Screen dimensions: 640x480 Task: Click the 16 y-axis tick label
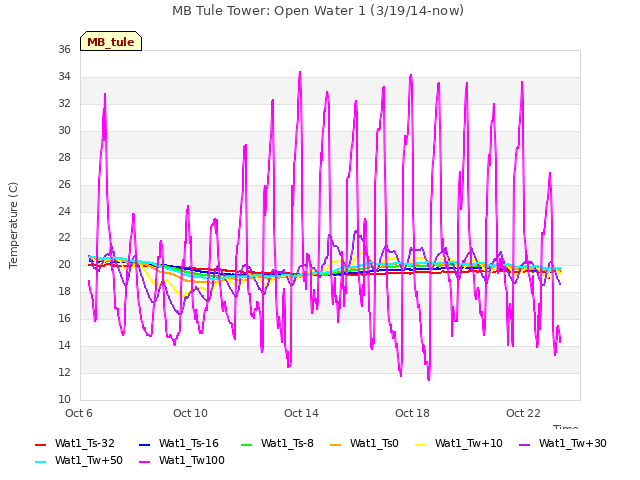[64, 319]
